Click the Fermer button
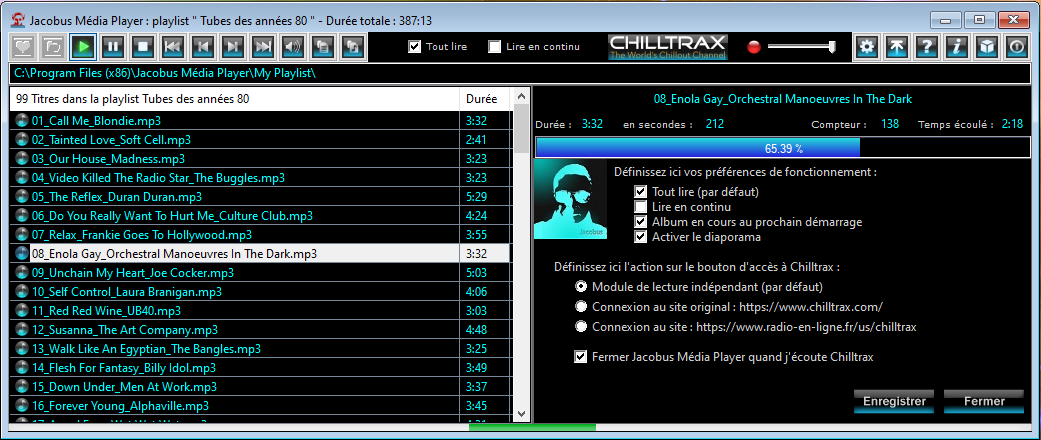The width and height of the screenshot is (1041, 440). [x=984, y=401]
